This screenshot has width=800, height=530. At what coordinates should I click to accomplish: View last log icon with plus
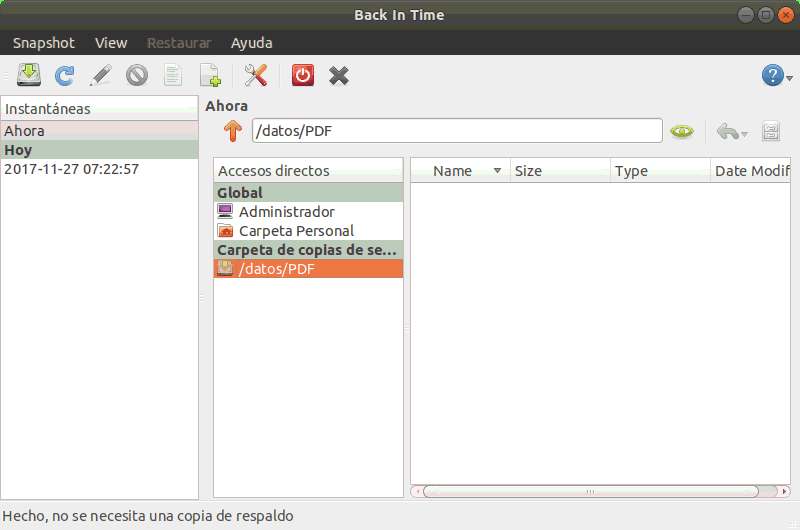tap(210, 75)
